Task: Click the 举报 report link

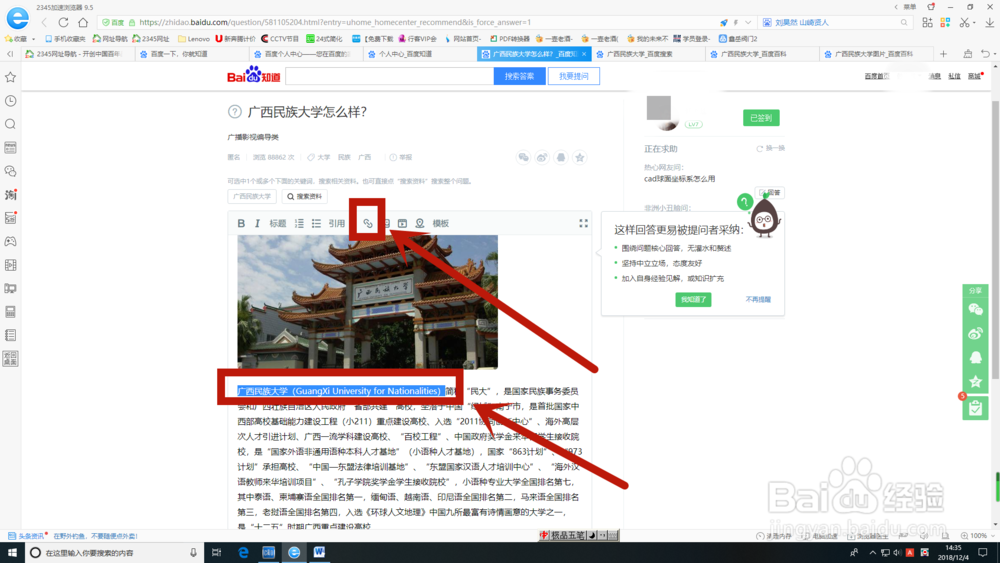Action: click(x=401, y=157)
